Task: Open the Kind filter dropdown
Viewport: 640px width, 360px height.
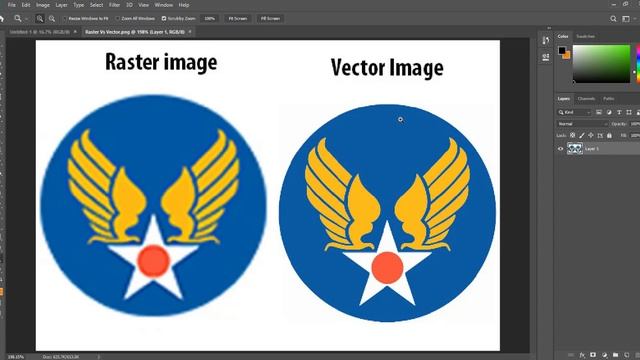Action: (574, 112)
